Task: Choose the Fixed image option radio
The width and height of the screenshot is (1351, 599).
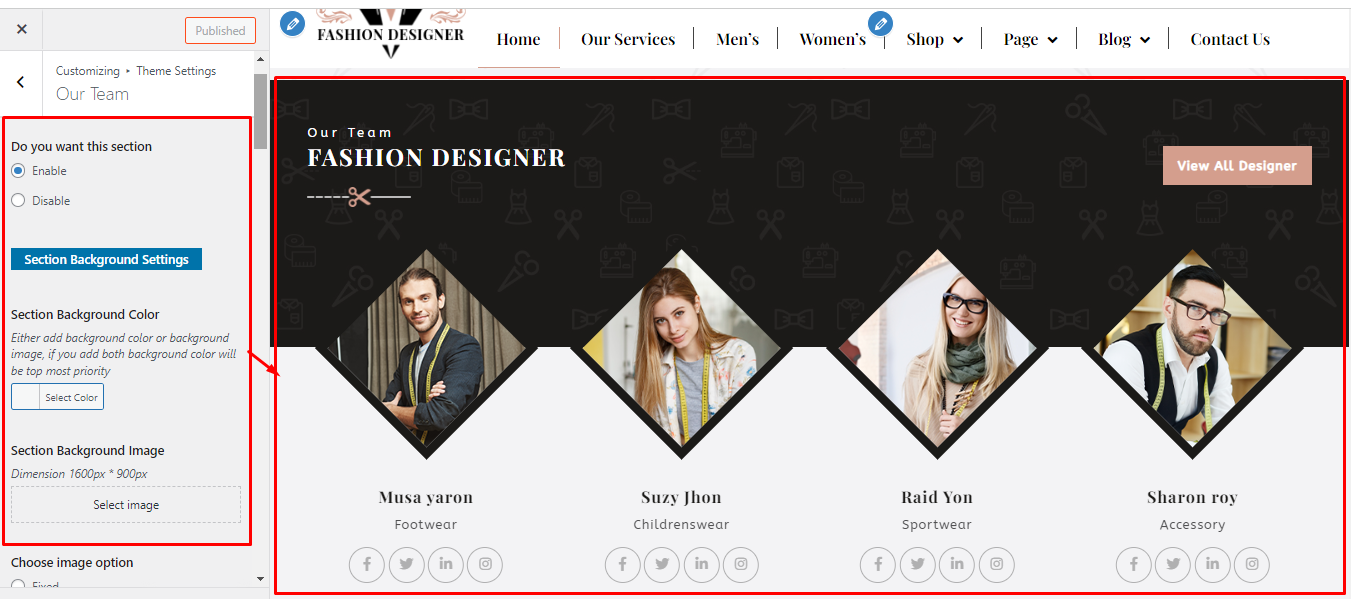Action: 18,586
